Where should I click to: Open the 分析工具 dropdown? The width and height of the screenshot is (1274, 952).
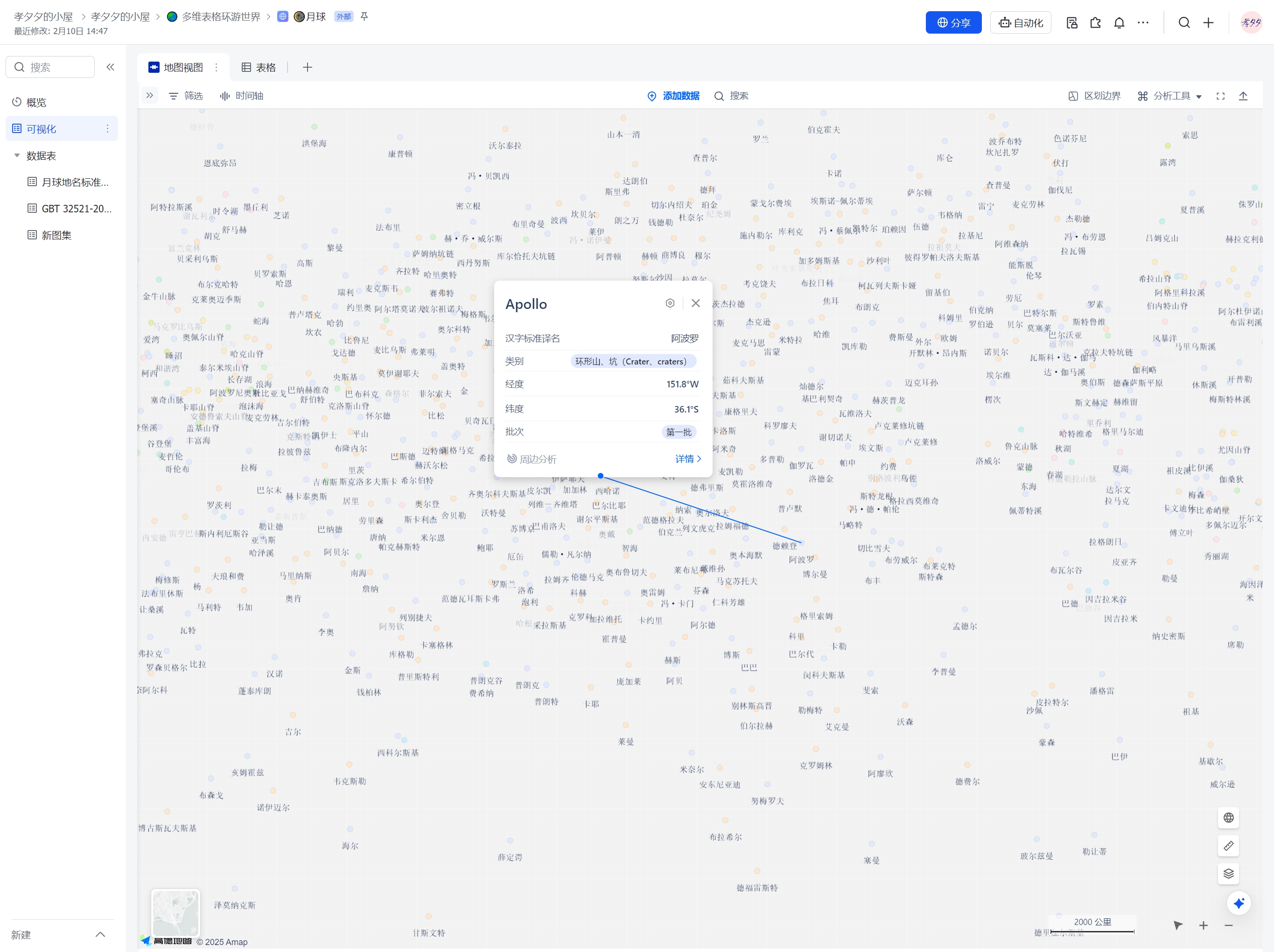[1169, 96]
